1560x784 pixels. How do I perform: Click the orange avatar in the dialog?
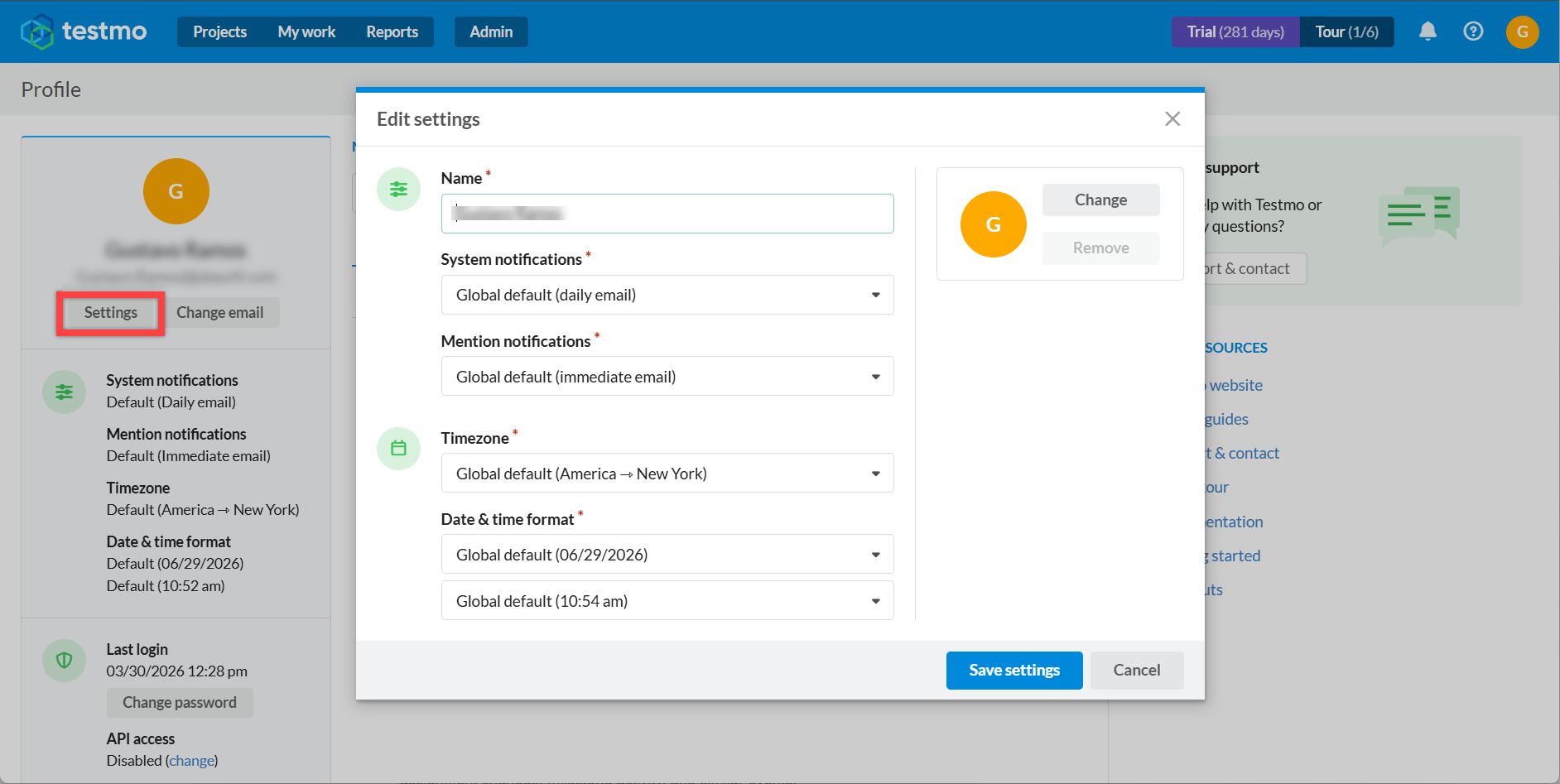tap(993, 224)
